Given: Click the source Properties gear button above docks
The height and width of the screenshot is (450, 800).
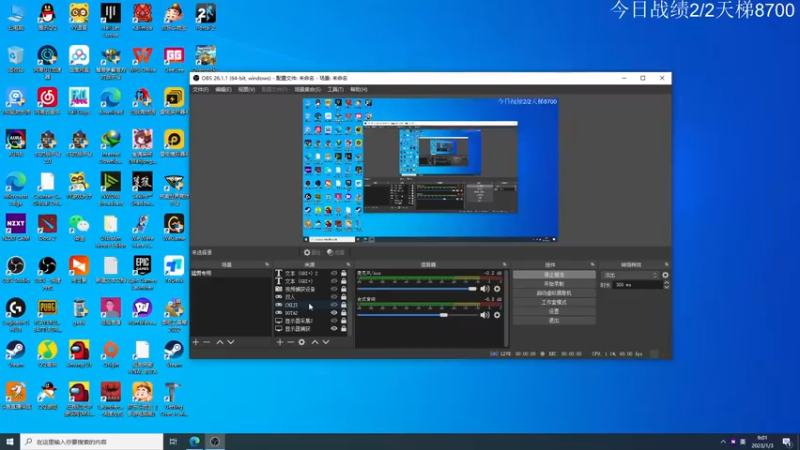Looking at the screenshot, I should tap(312, 252).
